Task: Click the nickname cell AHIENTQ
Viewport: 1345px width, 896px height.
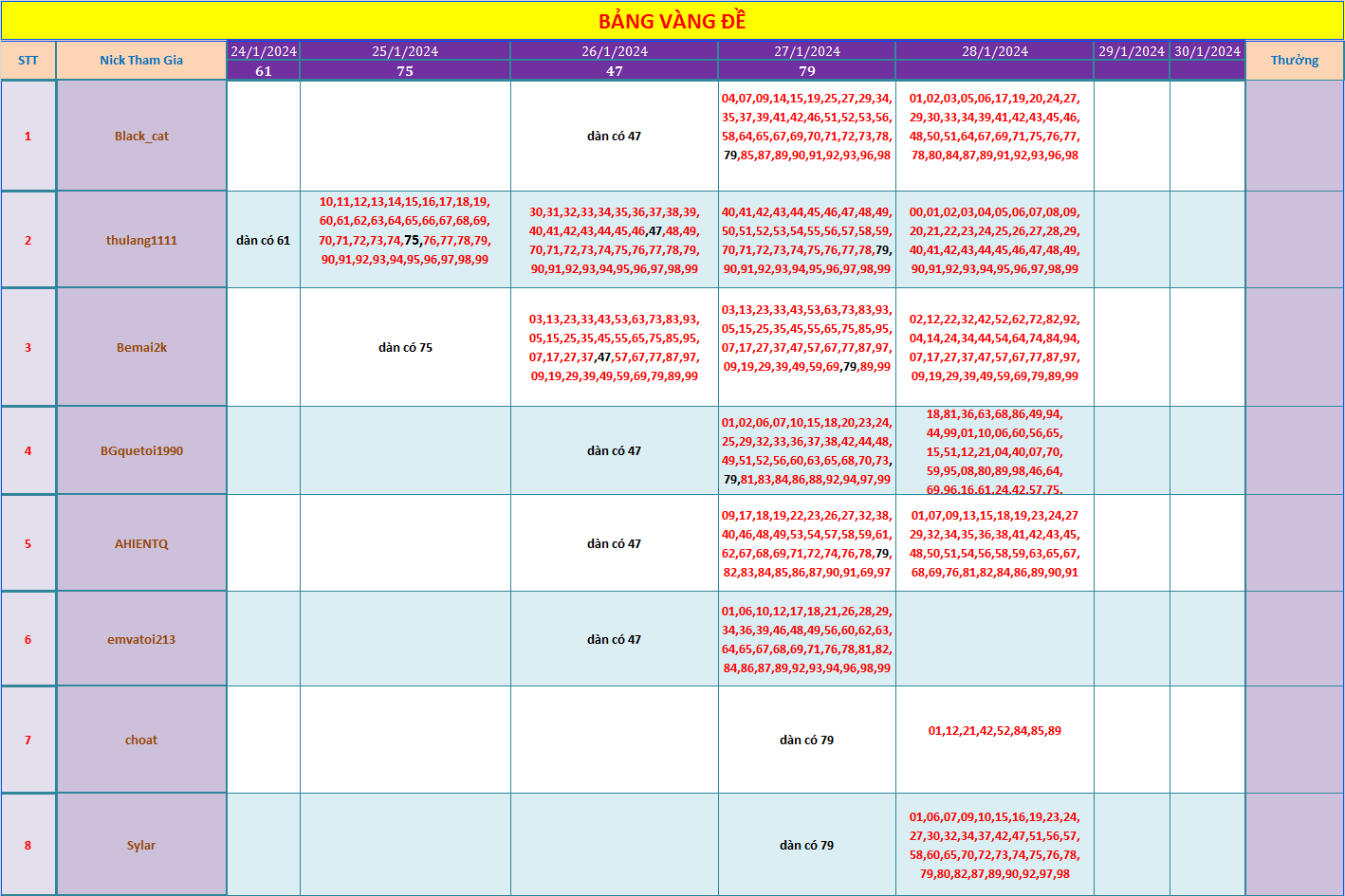Action: tap(141, 543)
